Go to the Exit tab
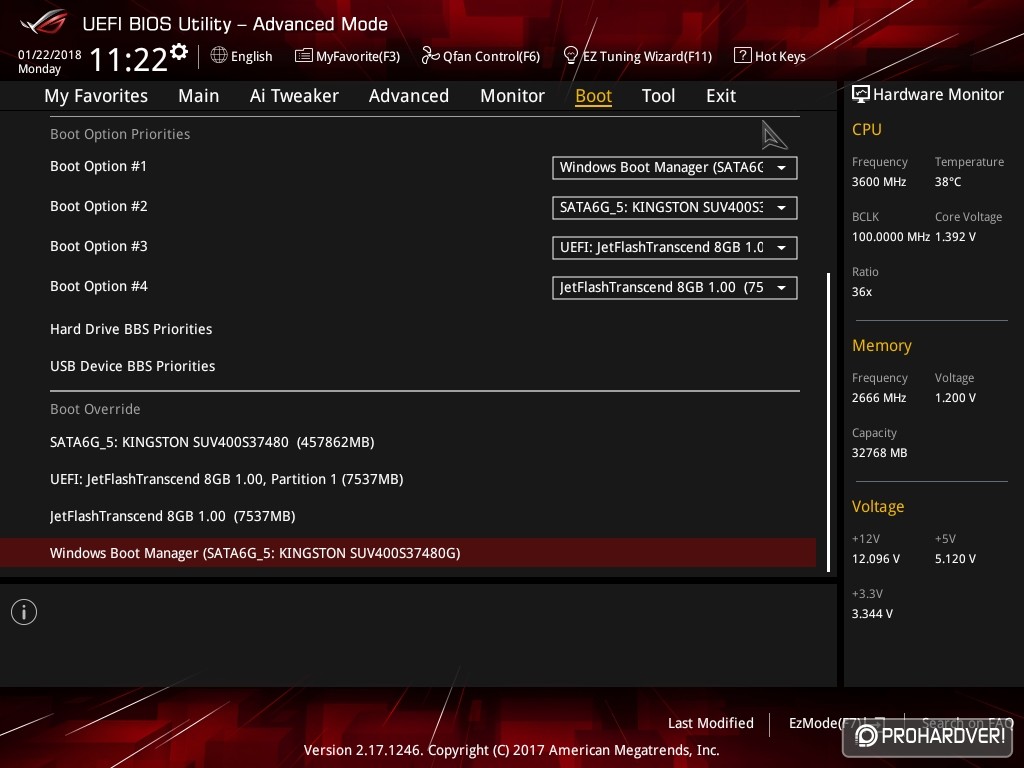Screen dimensions: 1024x768 coord(721,96)
